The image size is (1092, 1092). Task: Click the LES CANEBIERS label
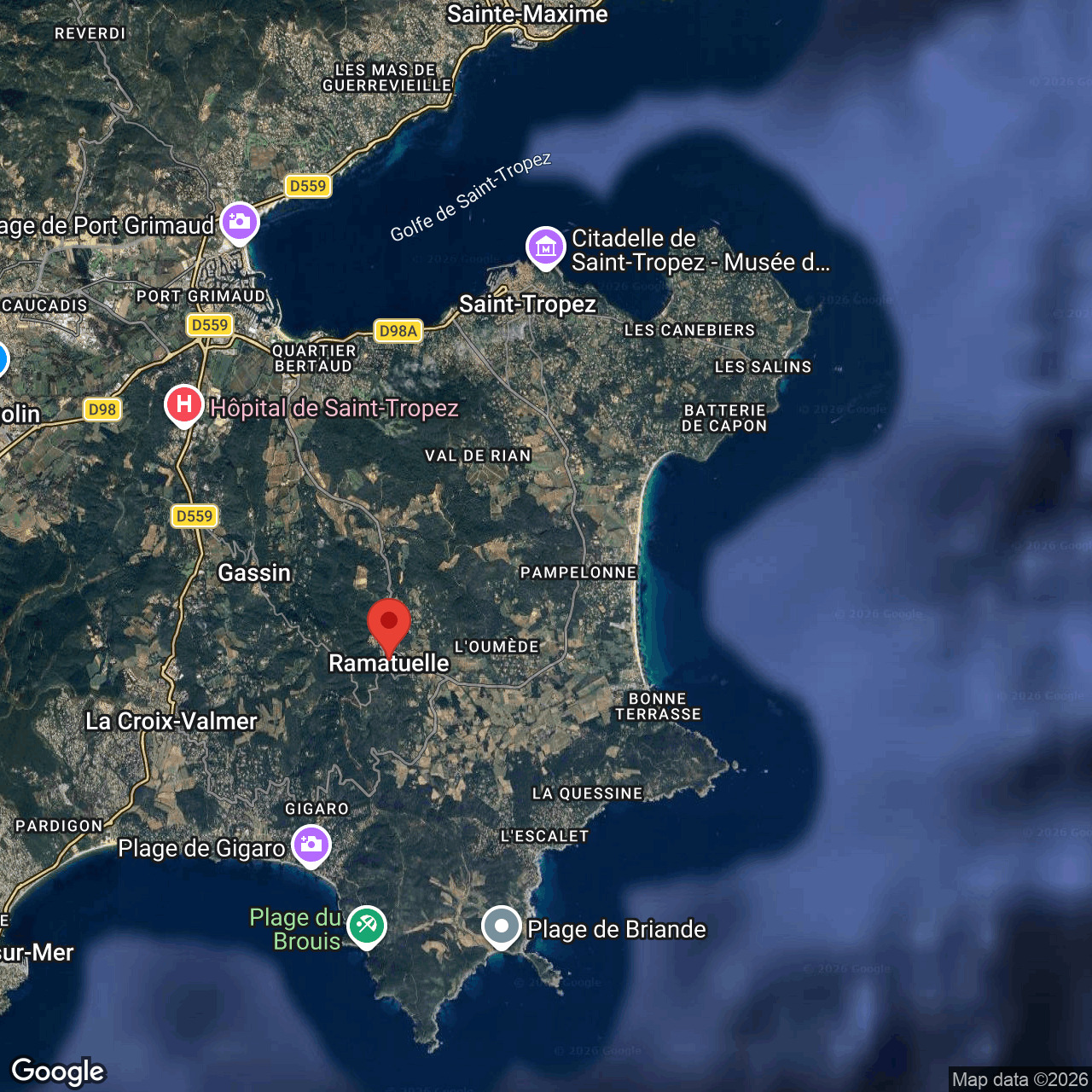689,330
